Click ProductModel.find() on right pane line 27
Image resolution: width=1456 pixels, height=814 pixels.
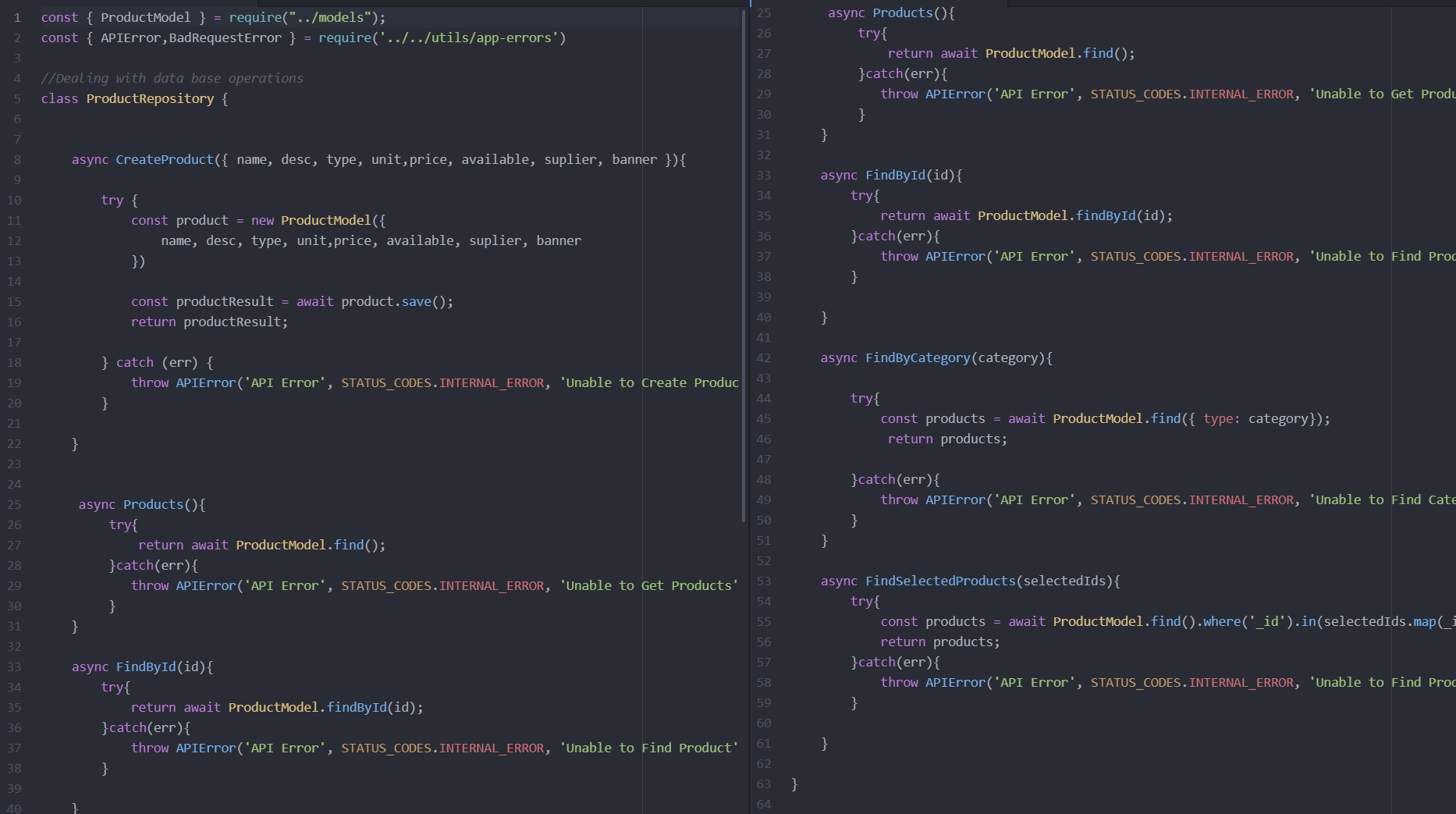1056,53
